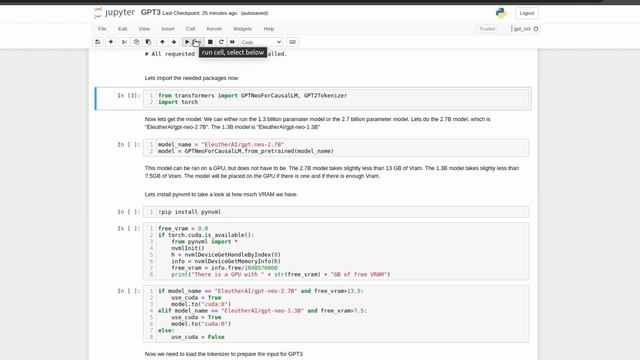Paste cells below icon

pyautogui.click(x=148, y=42)
